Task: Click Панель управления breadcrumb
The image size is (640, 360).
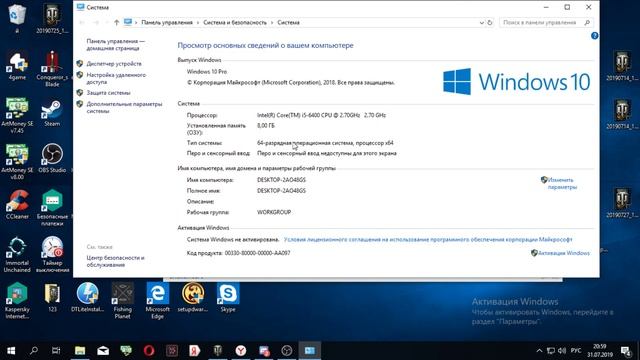Action: 167,22
